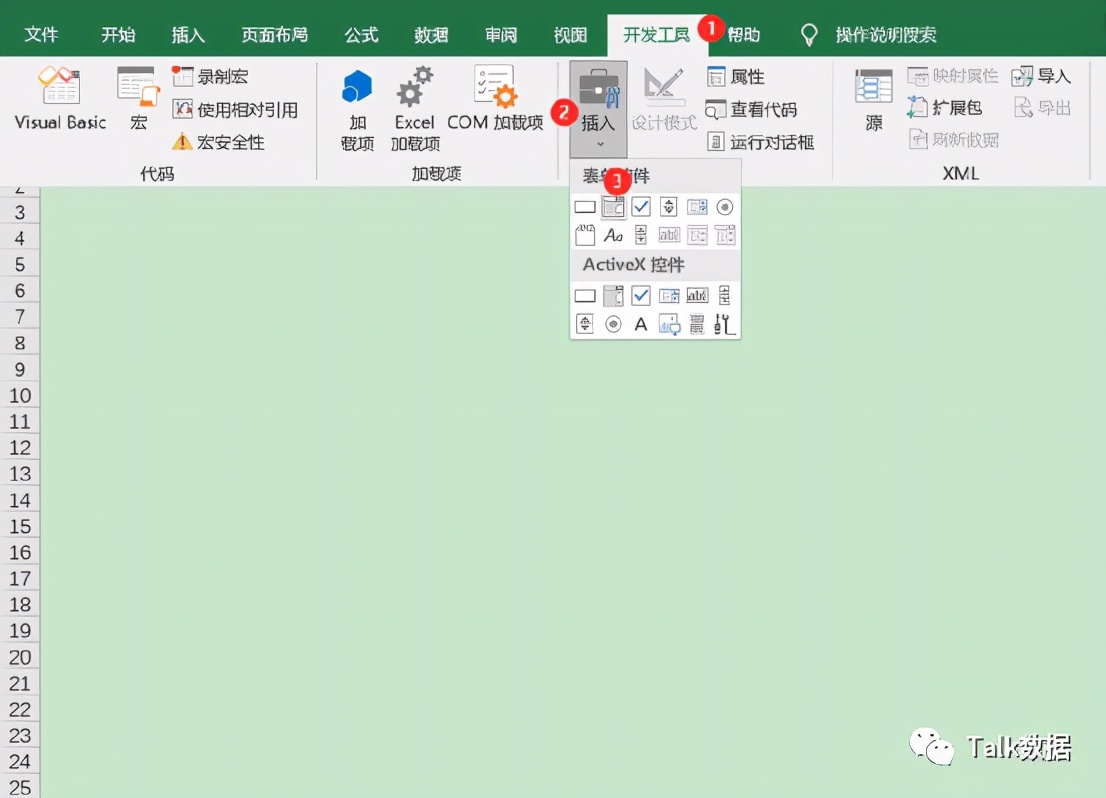Select the form control Label (Aa)
This screenshot has width=1106, height=798.
613,235
